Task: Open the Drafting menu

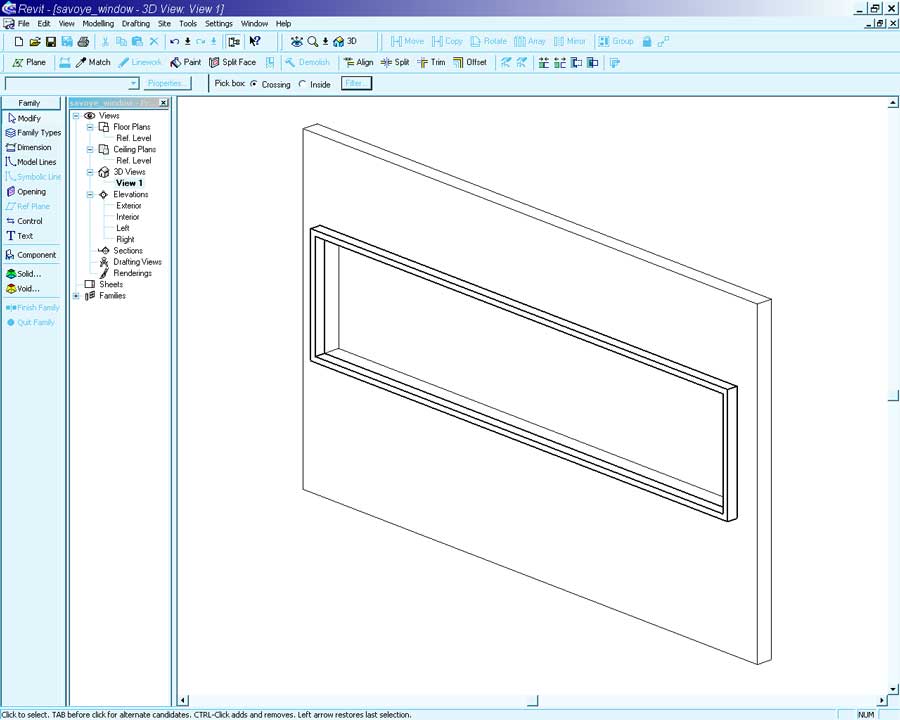Action: (136, 23)
